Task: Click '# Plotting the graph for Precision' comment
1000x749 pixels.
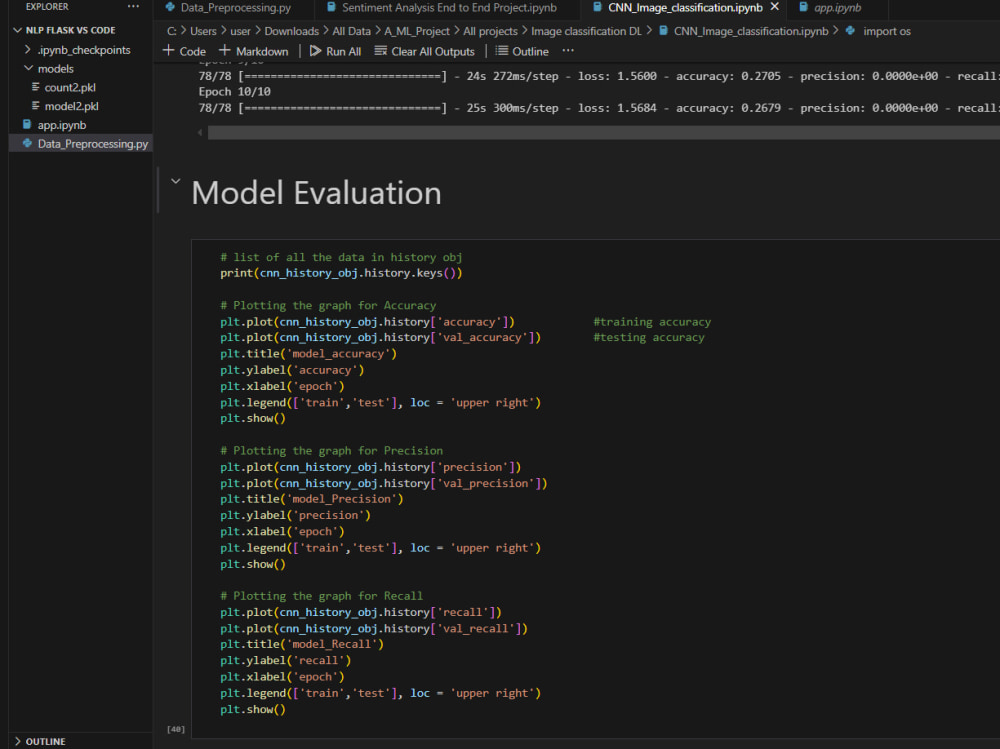Action: point(332,450)
